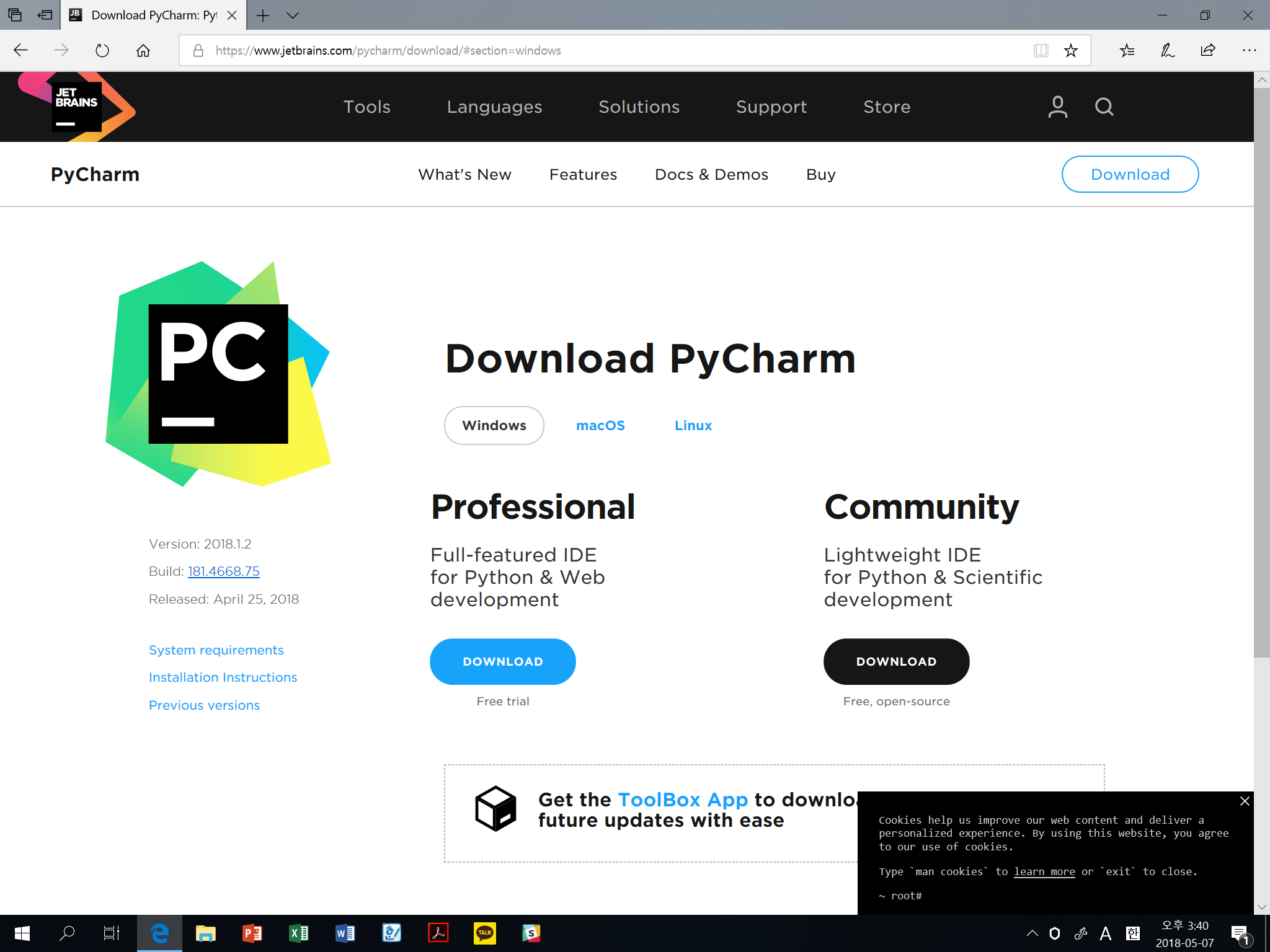The height and width of the screenshot is (952, 1270).
Task: Go to the What's New section
Action: [464, 174]
